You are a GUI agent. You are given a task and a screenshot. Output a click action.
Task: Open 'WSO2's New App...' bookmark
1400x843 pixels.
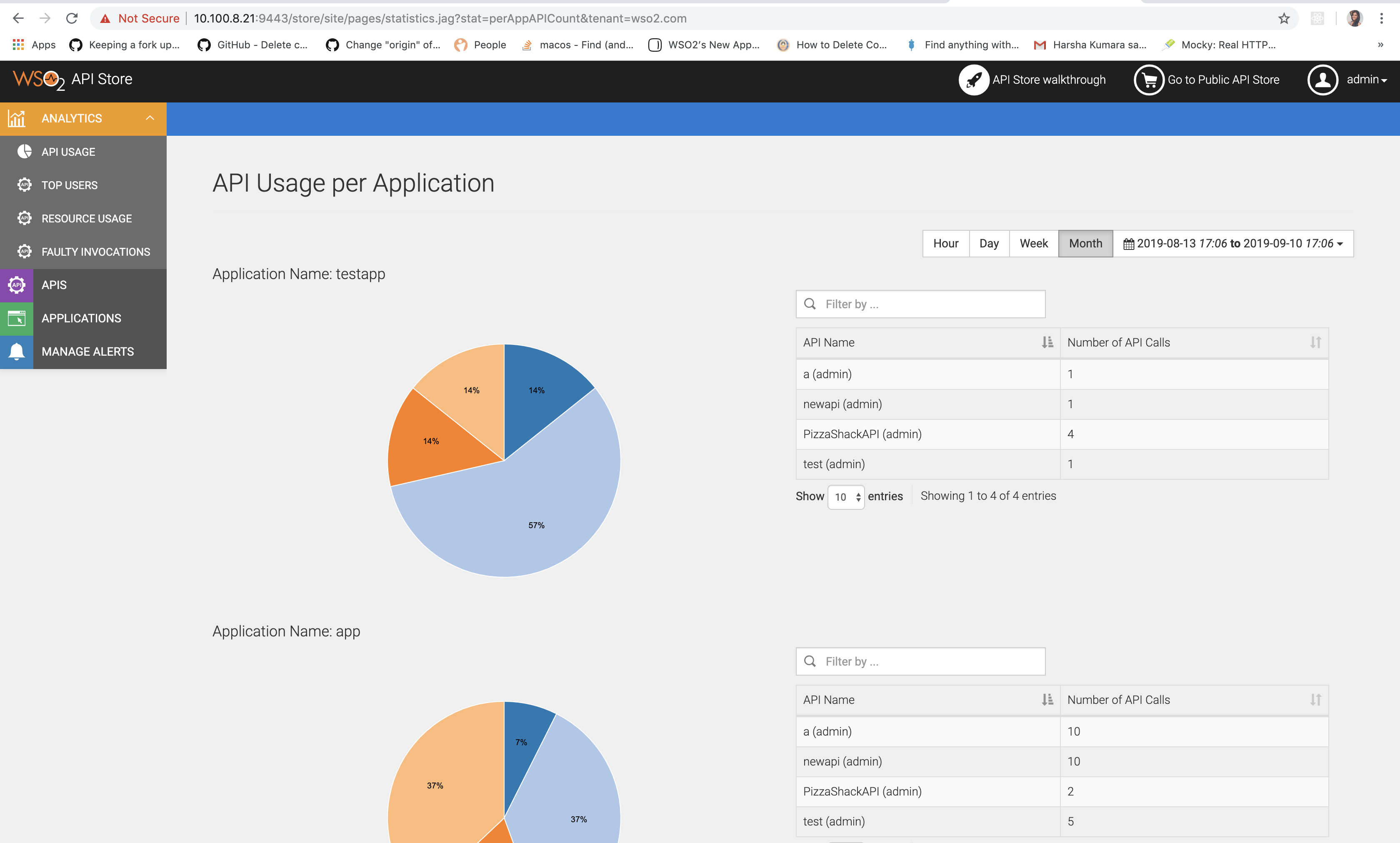[x=704, y=45]
